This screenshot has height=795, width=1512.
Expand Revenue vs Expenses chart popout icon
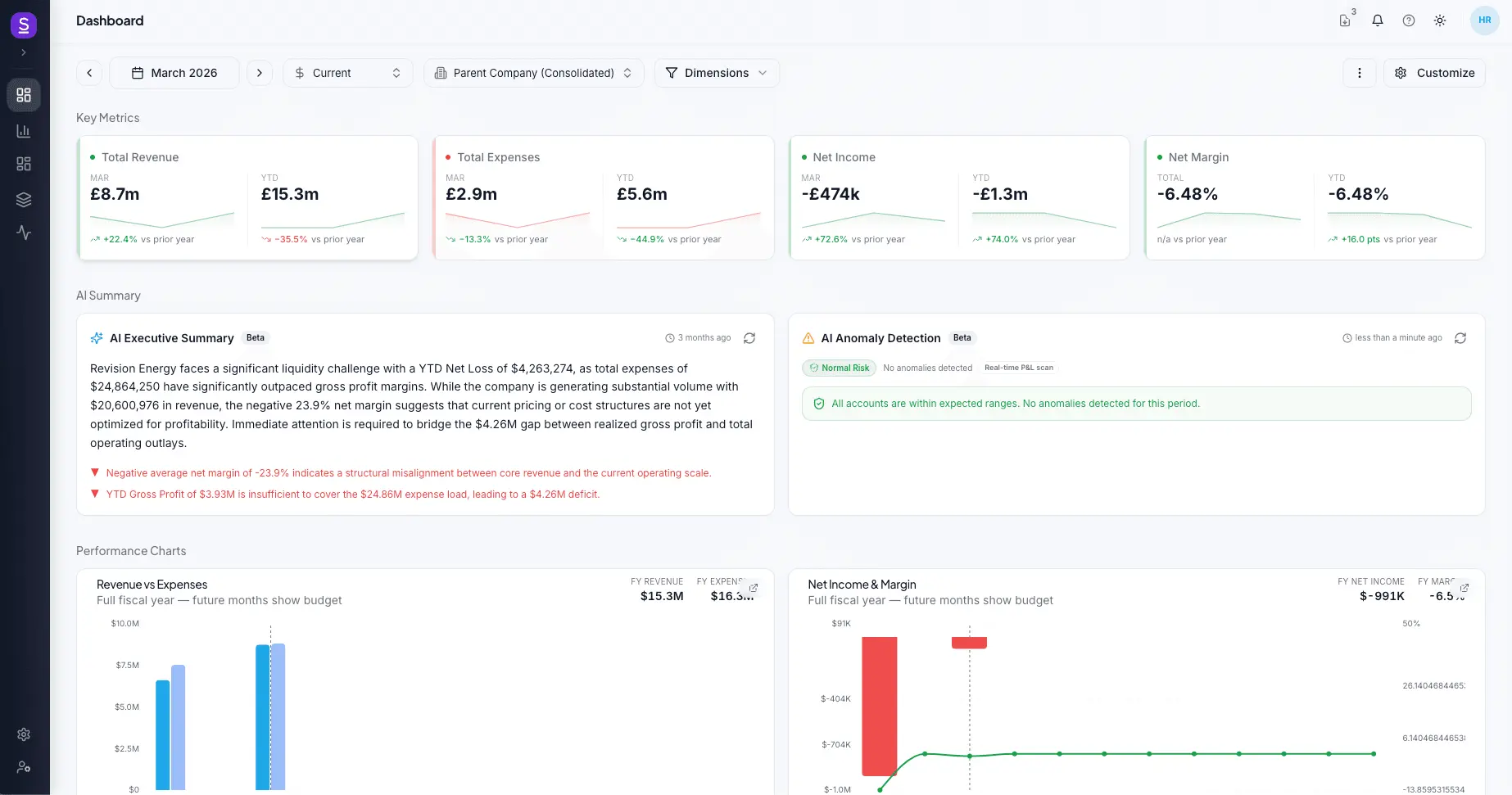click(754, 588)
